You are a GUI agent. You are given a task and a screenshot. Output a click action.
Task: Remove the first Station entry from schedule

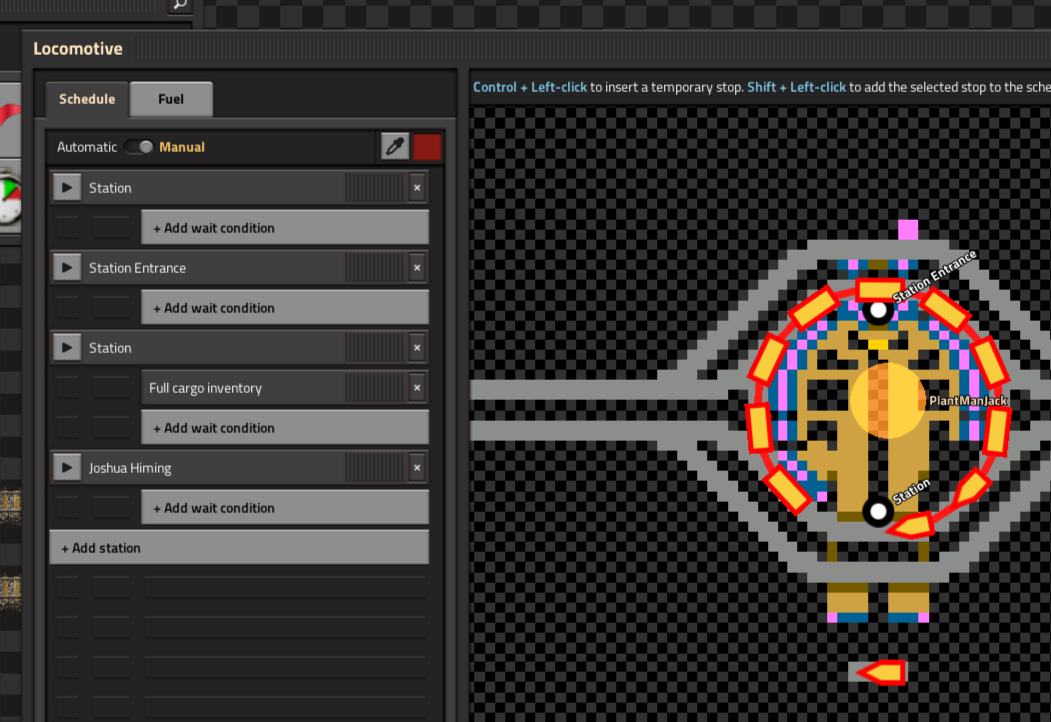[417, 188]
